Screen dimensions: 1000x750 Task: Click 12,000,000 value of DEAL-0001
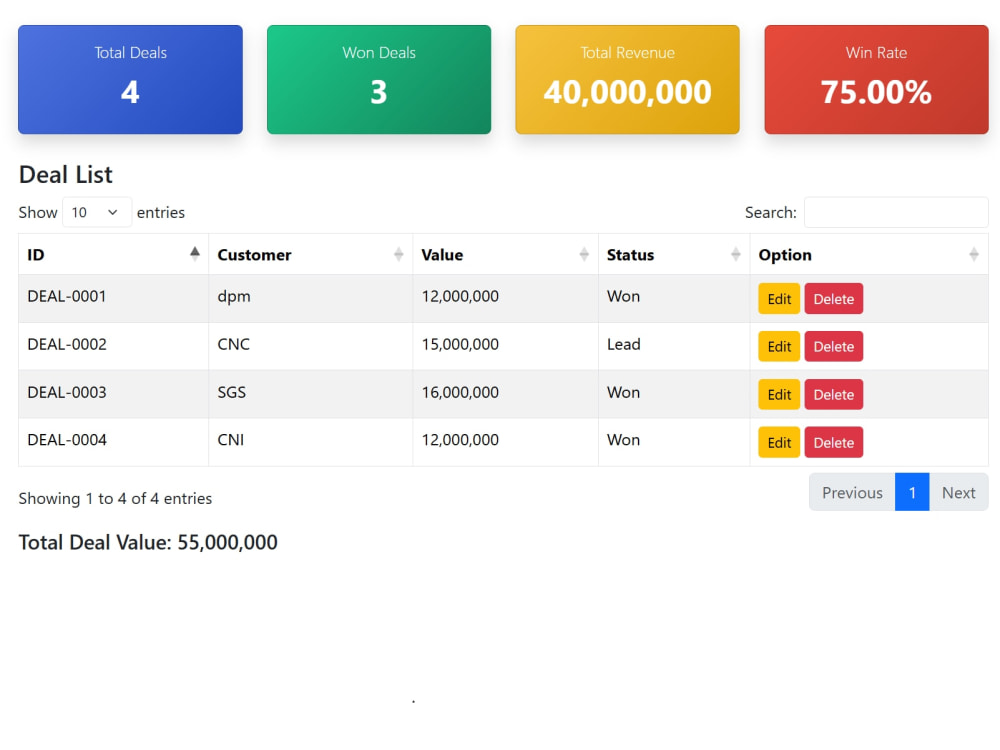(x=460, y=297)
